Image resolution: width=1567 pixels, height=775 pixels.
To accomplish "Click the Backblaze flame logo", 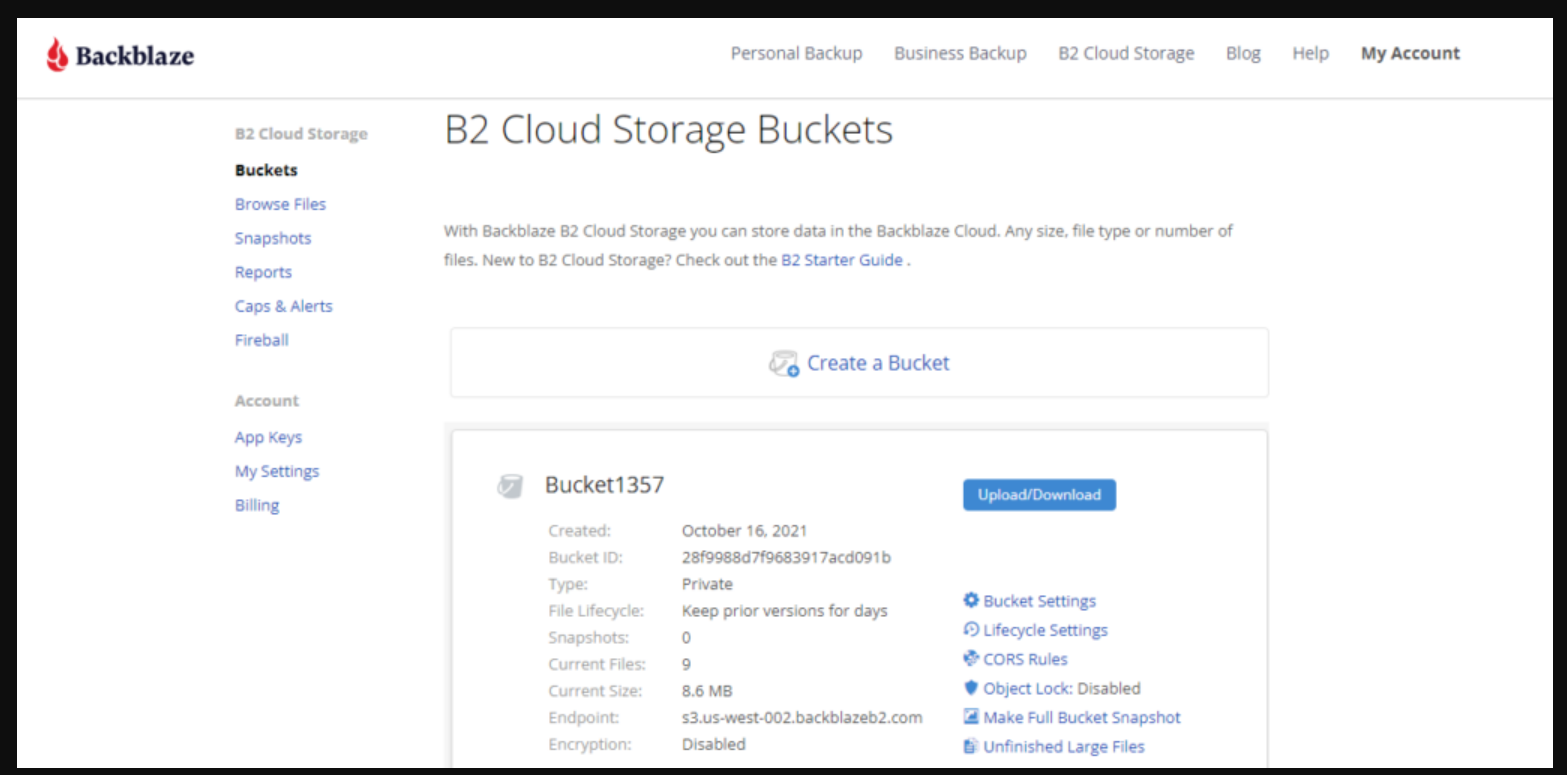I will (60, 52).
